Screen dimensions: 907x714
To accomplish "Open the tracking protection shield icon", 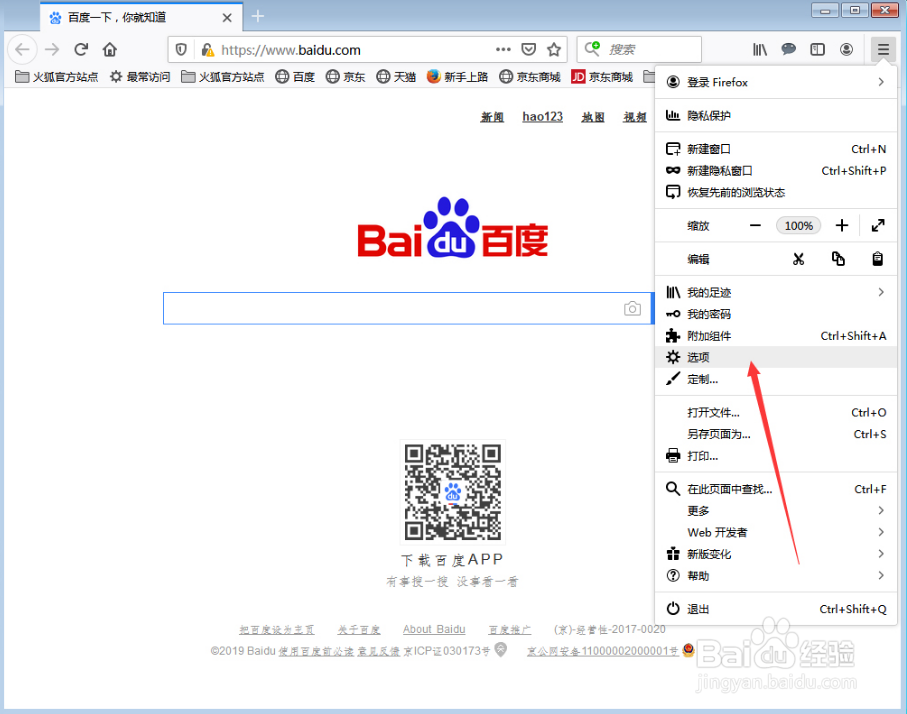I will point(181,50).
